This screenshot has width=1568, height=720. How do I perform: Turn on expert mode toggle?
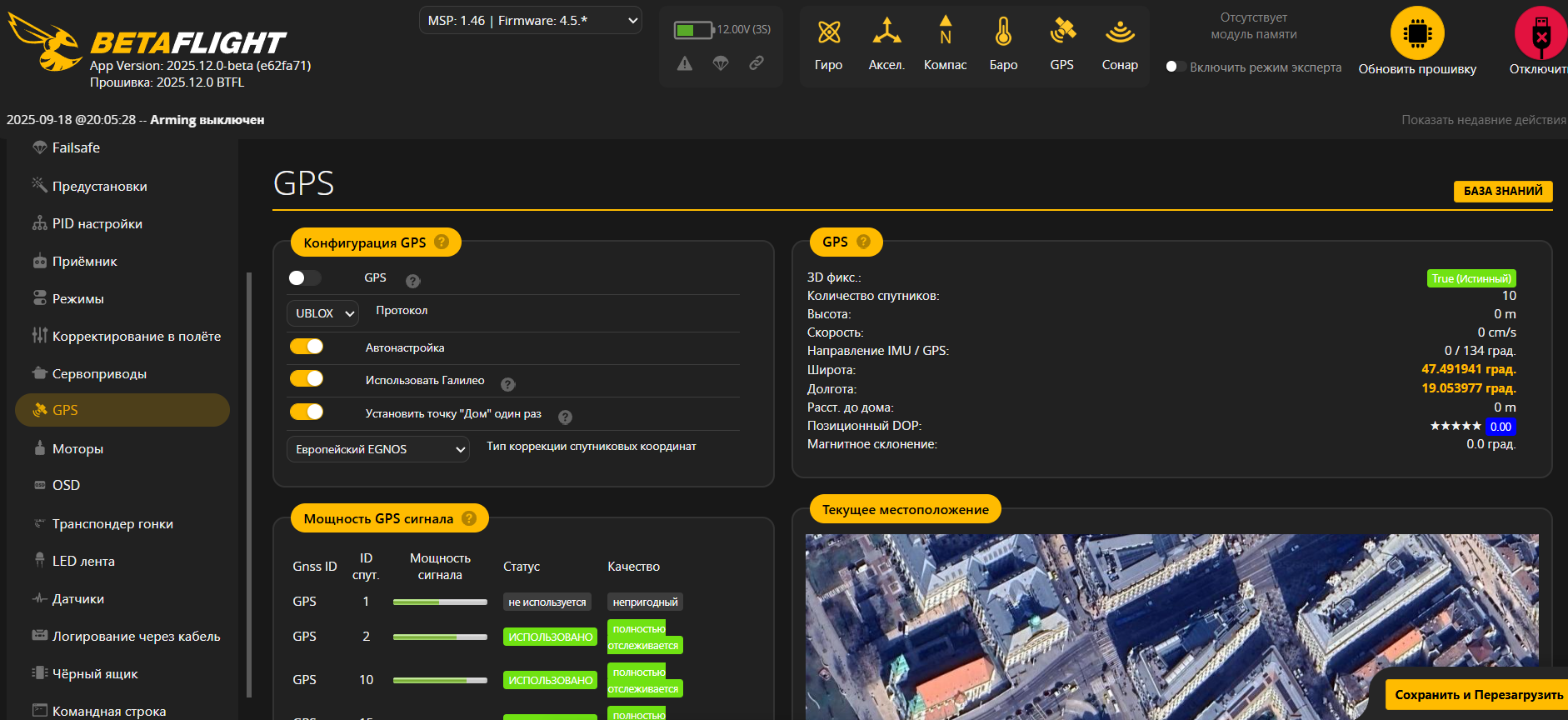pos(1175,67)
